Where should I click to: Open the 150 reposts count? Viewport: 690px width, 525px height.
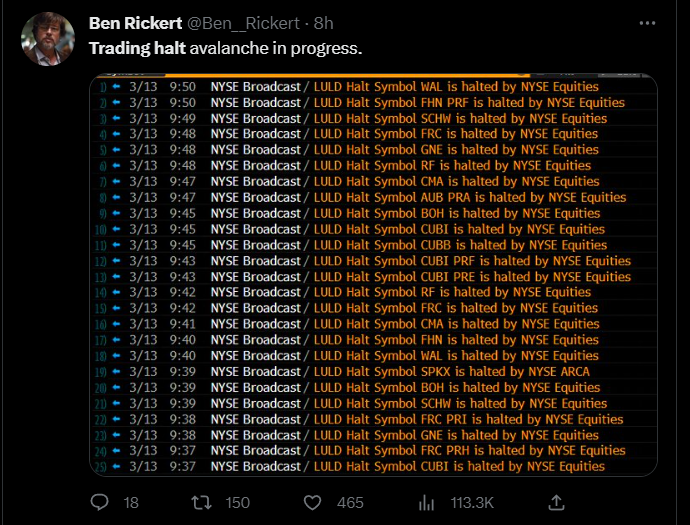(237, 503)
